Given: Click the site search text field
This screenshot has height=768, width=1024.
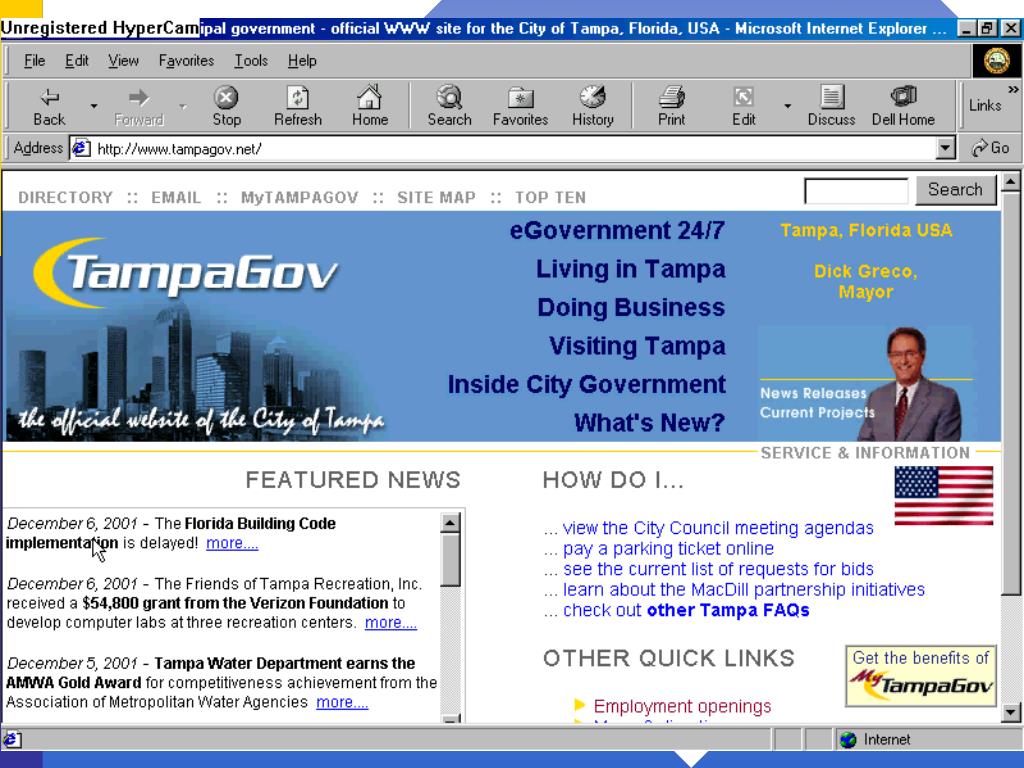Looking at the screenshot, I should pos(856,191).
